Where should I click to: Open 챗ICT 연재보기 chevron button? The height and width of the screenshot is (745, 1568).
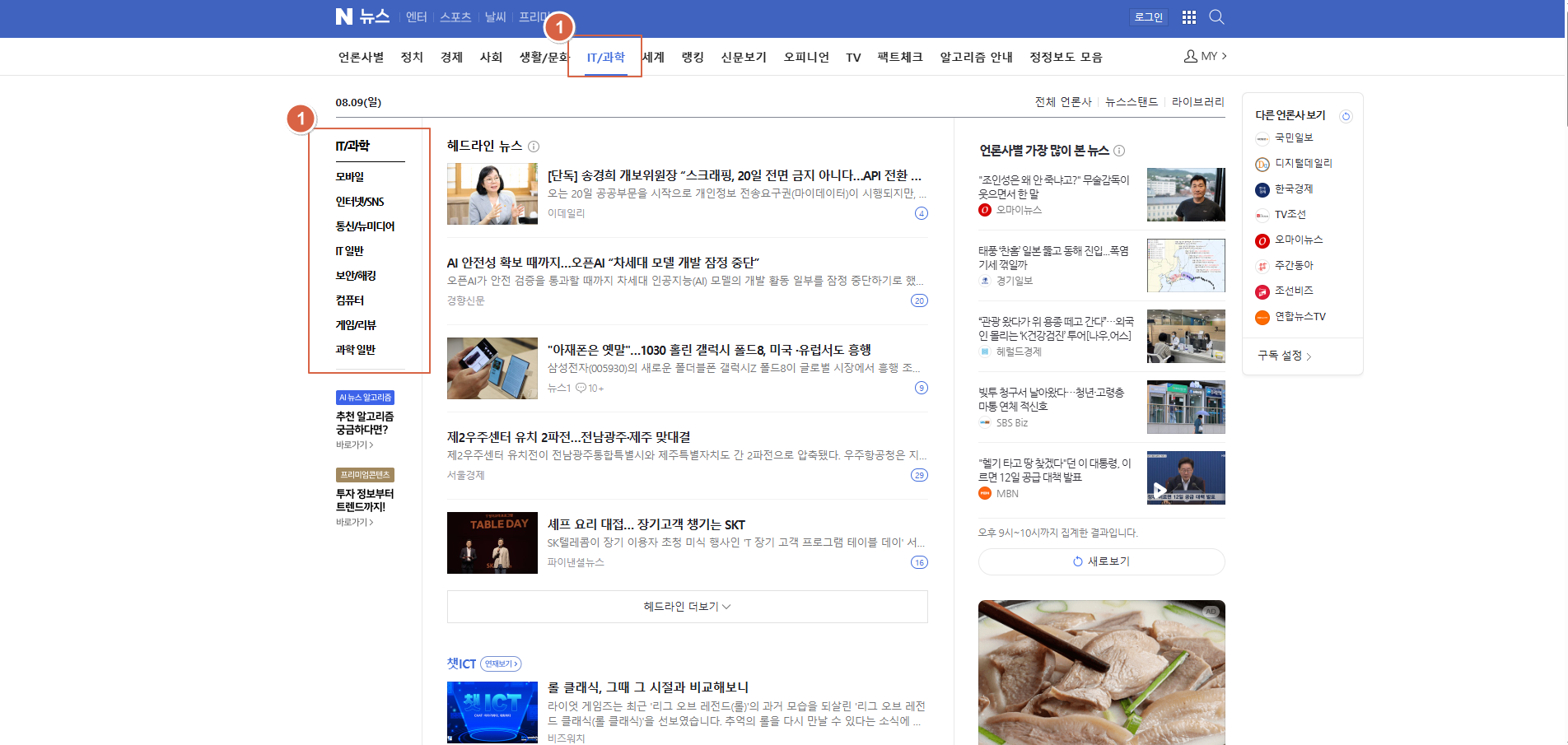click(x=501, y=664)
